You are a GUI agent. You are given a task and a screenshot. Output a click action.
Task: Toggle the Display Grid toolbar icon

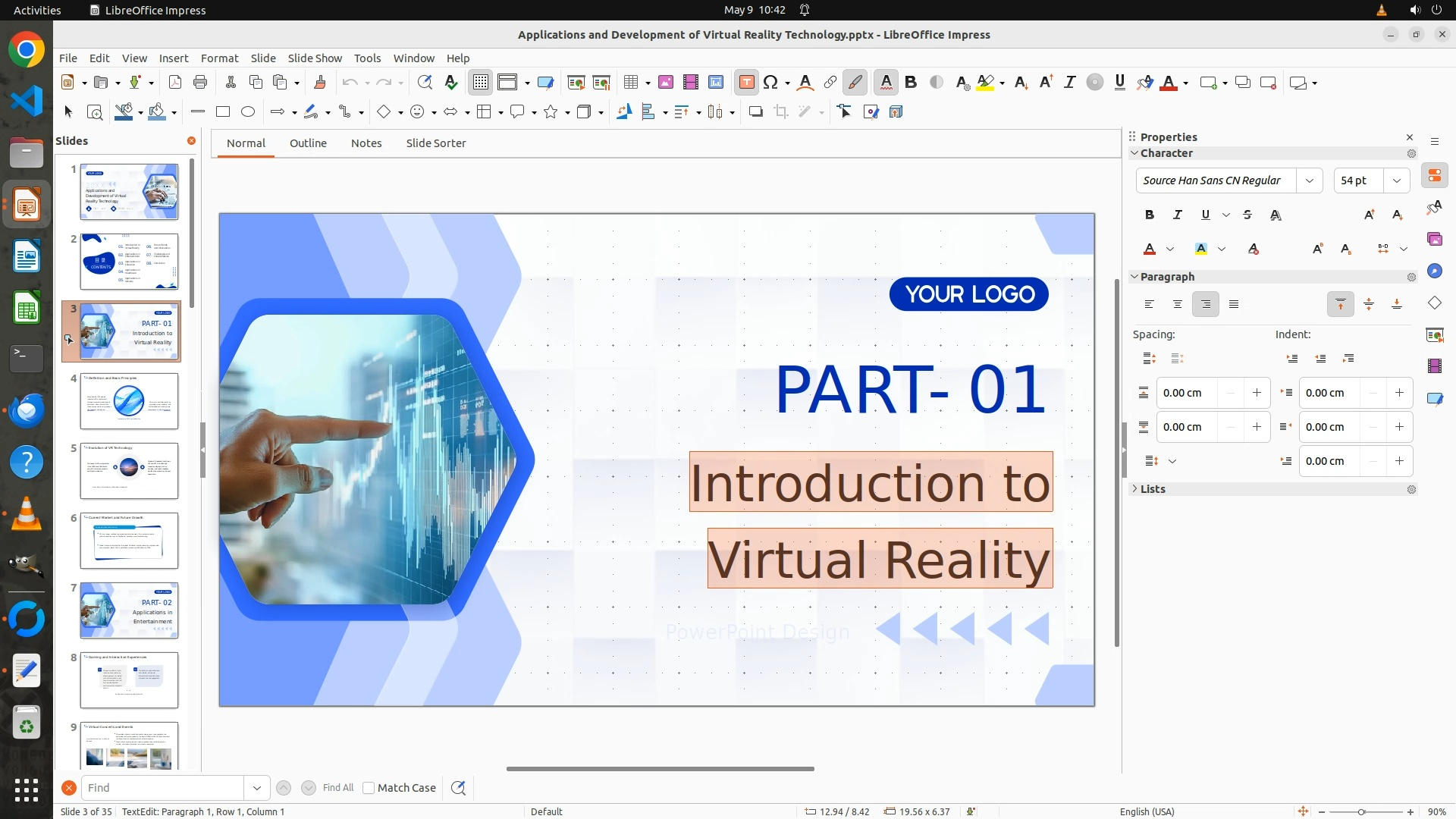[481, 83]
